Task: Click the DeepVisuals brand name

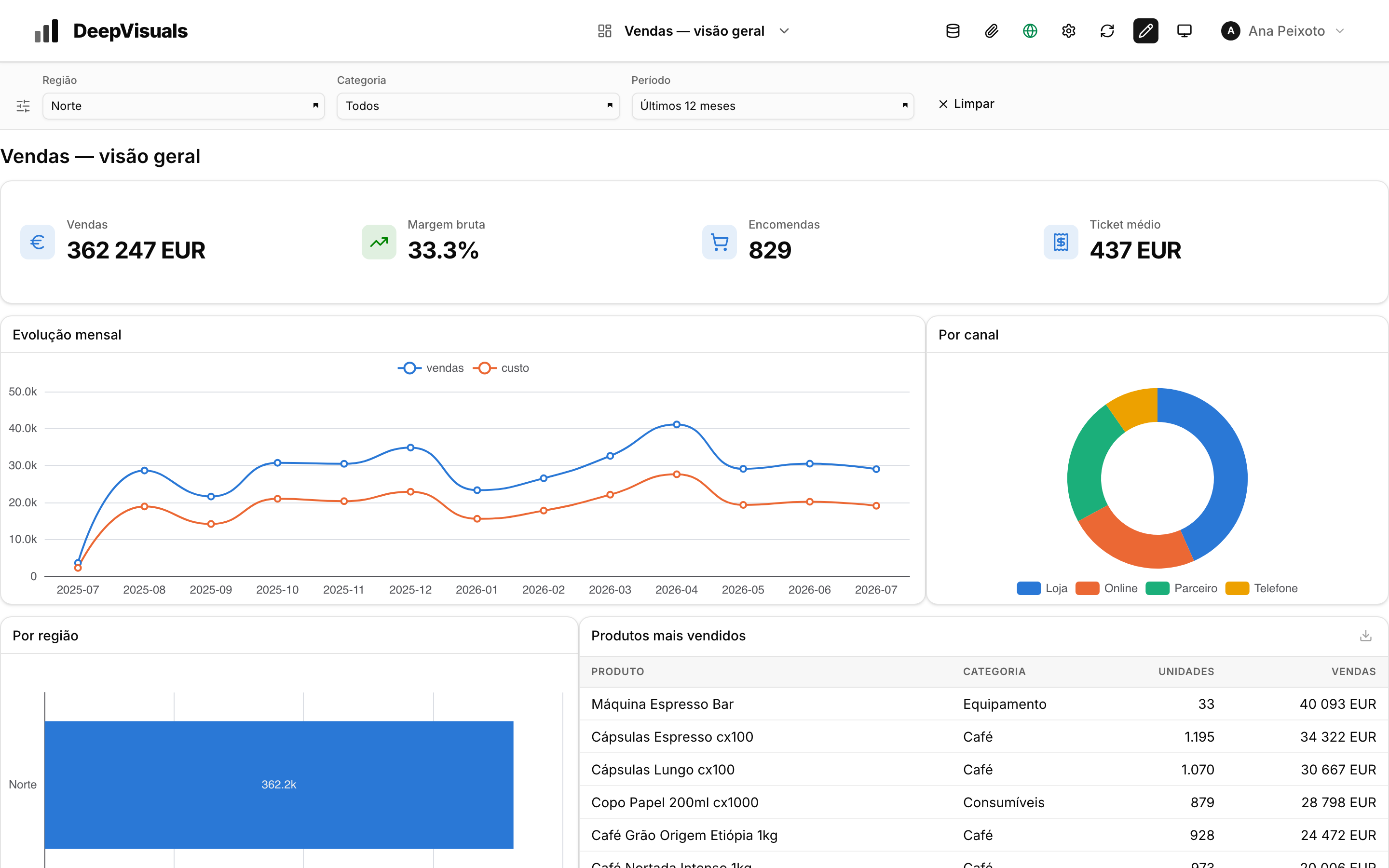Action: [130, 31]
